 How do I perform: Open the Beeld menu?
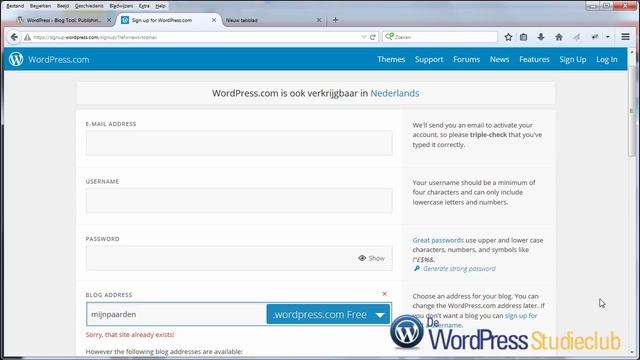(x=63, y=6)
